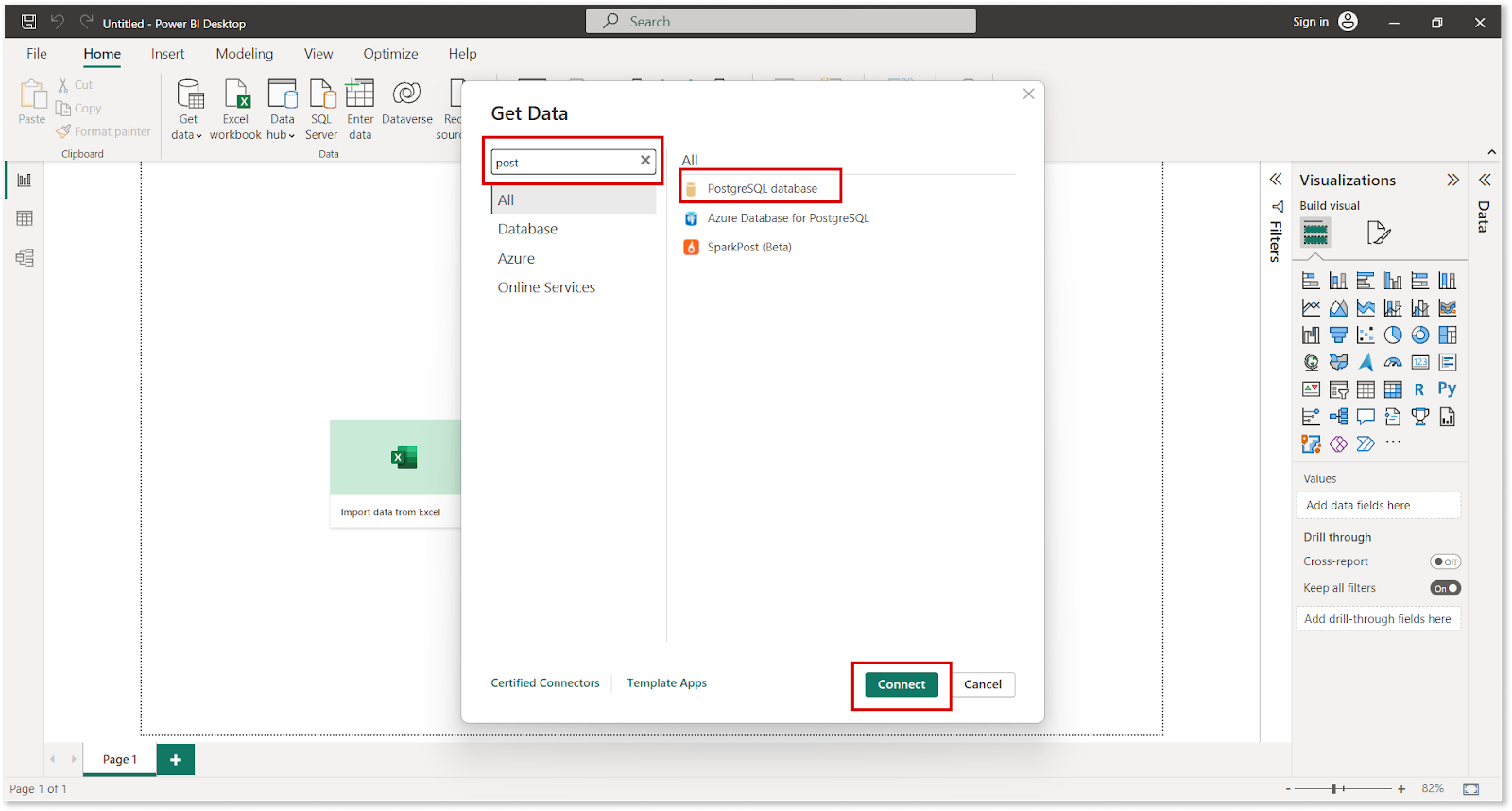This screenshot has height=811, width=1512.
Task: Select the card 123 visual
Action: coord(1420,362)
